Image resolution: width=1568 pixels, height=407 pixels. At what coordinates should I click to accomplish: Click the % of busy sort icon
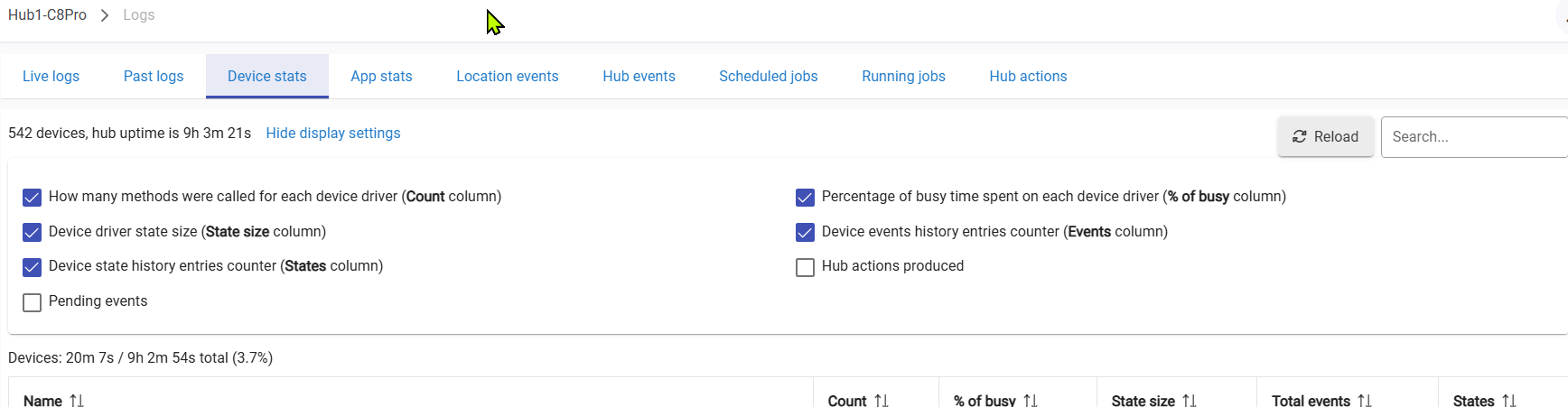[x=1031, y=400]
